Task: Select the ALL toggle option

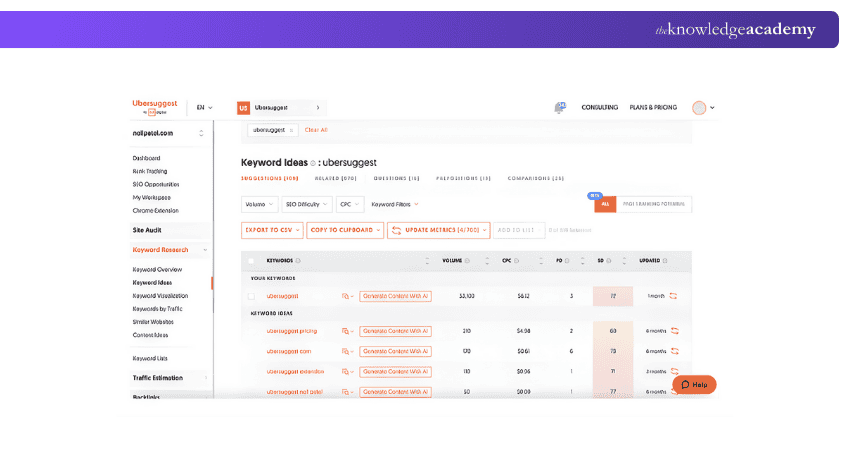Action: [605, 204]
